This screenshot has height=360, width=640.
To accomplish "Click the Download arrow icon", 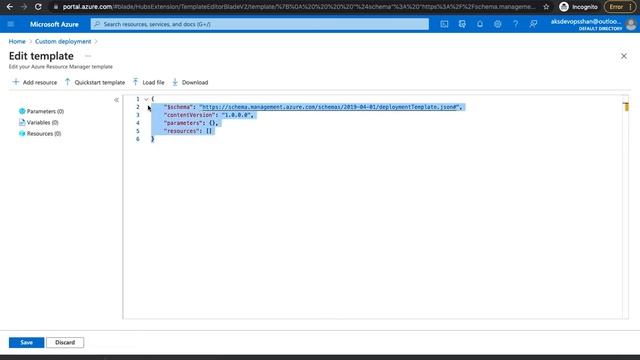I will tap(175, 82).
